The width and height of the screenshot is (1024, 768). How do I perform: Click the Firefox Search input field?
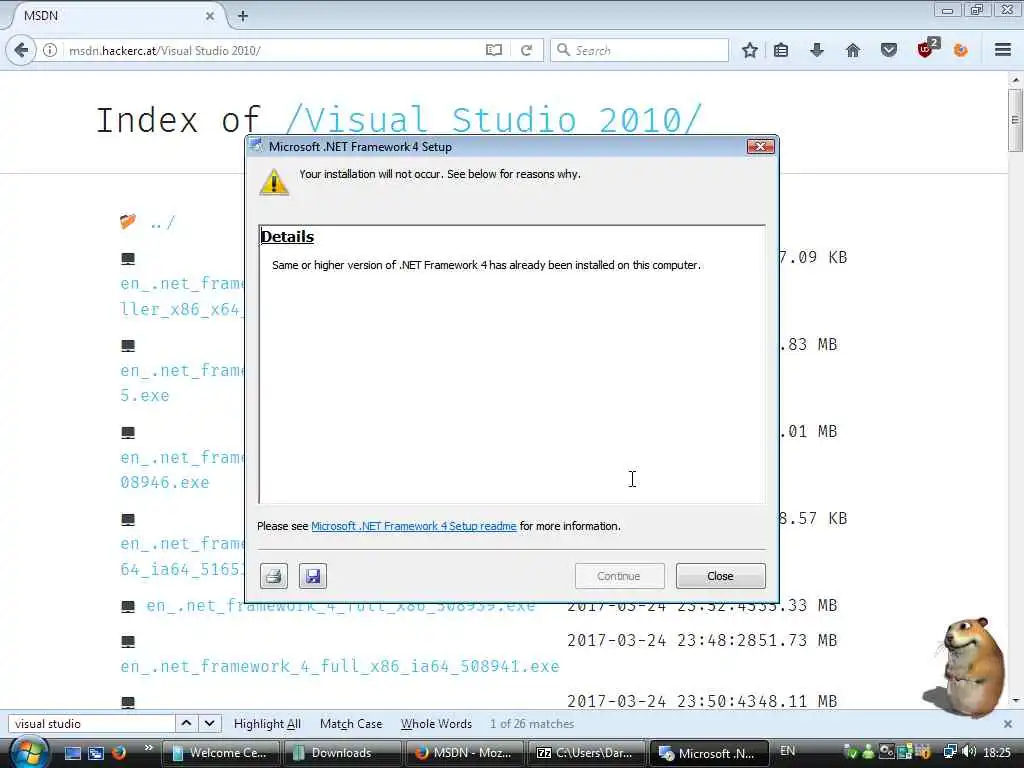[x=640, y=50]
